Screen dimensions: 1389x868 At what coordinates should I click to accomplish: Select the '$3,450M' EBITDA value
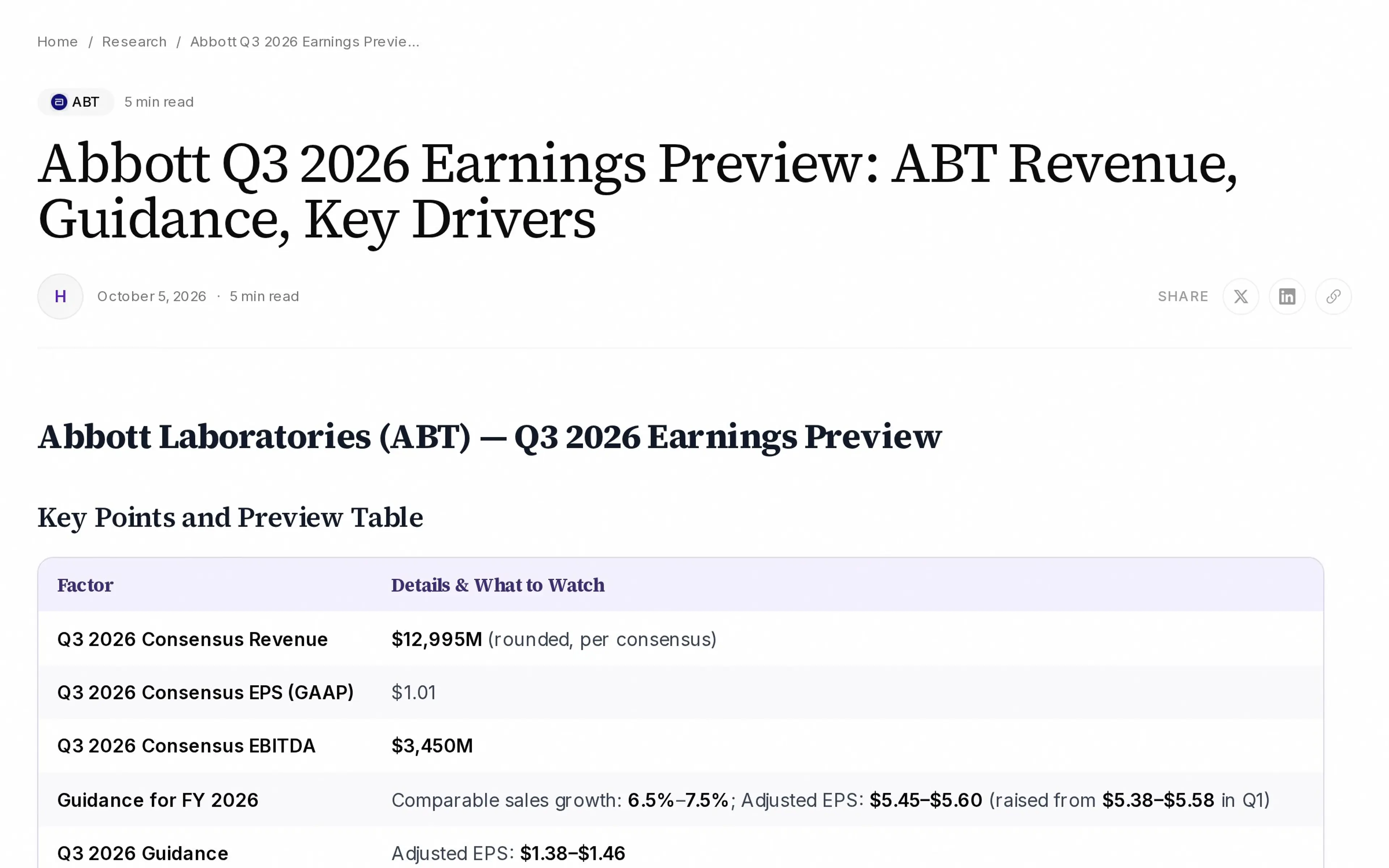pos(432,746)
